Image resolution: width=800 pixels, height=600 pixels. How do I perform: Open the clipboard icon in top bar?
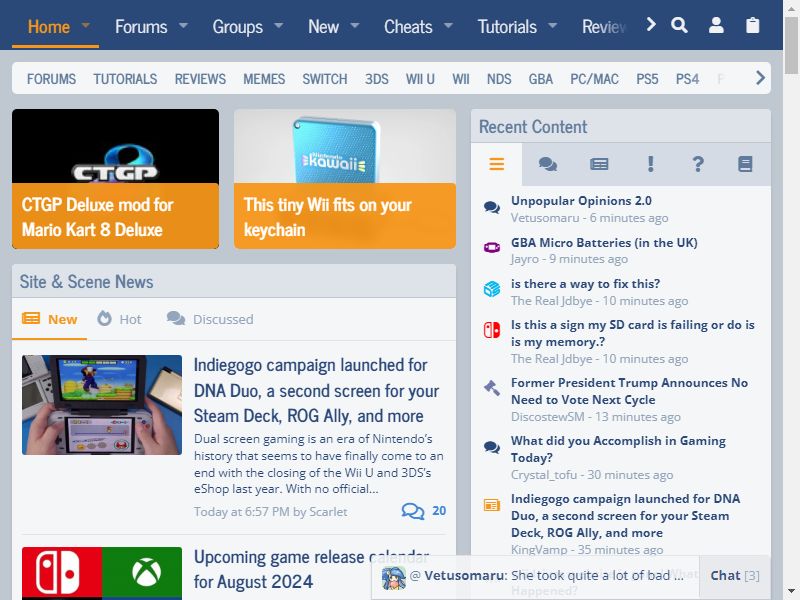(x=753, y=25)
